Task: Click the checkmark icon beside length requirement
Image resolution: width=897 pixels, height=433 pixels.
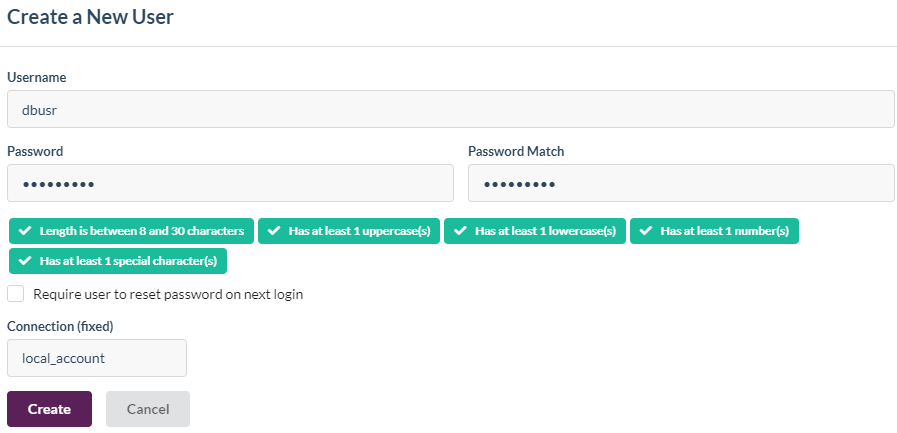Action: point(25,231)
